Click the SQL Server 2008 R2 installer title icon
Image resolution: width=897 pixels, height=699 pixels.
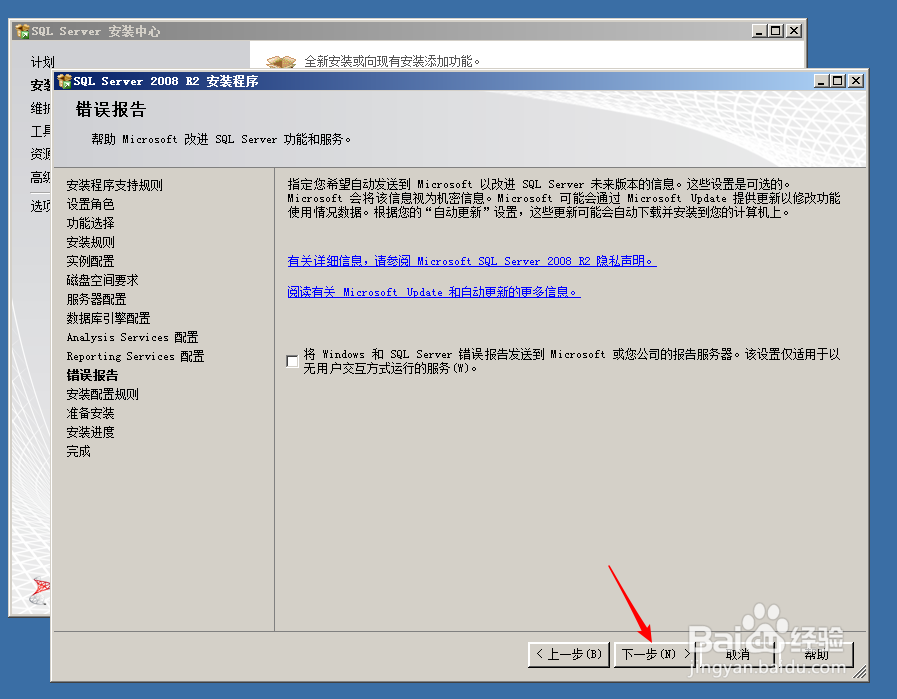click(64, 81)
